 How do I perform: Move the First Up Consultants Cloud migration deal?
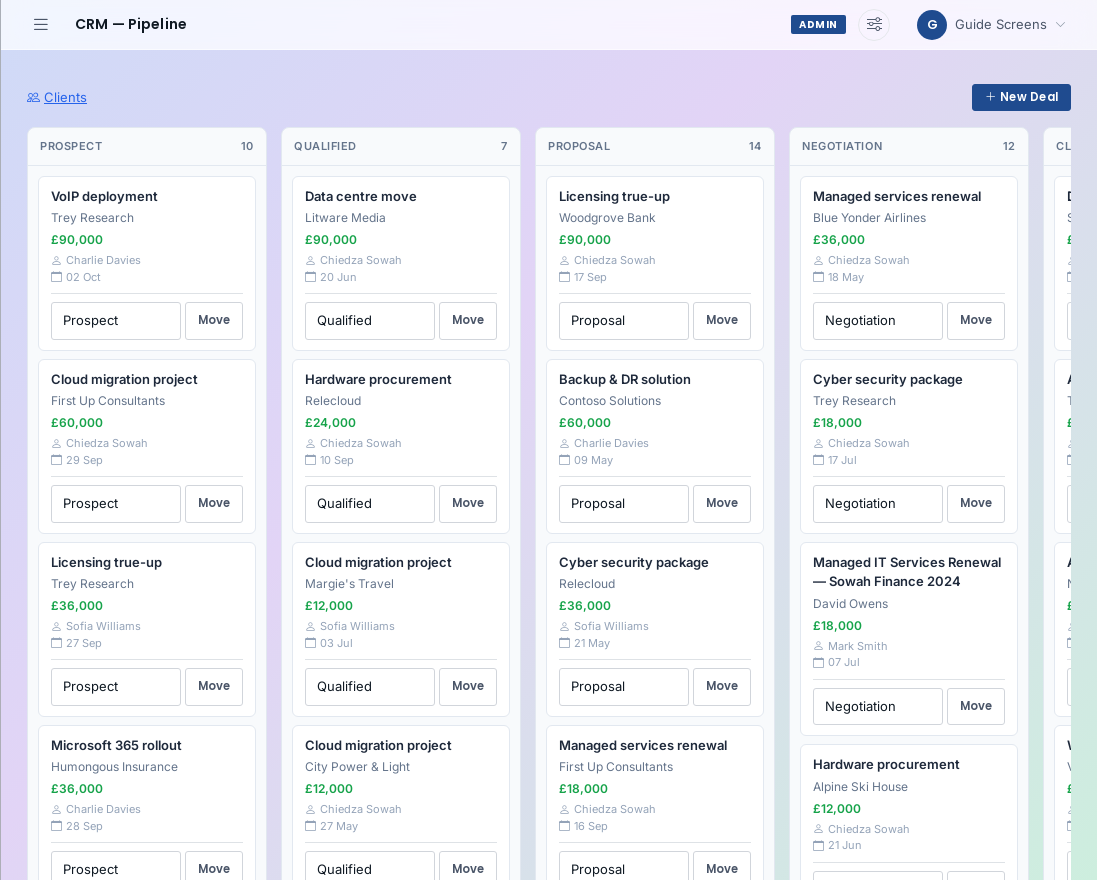pyautogui.click(x=214, y=504)
